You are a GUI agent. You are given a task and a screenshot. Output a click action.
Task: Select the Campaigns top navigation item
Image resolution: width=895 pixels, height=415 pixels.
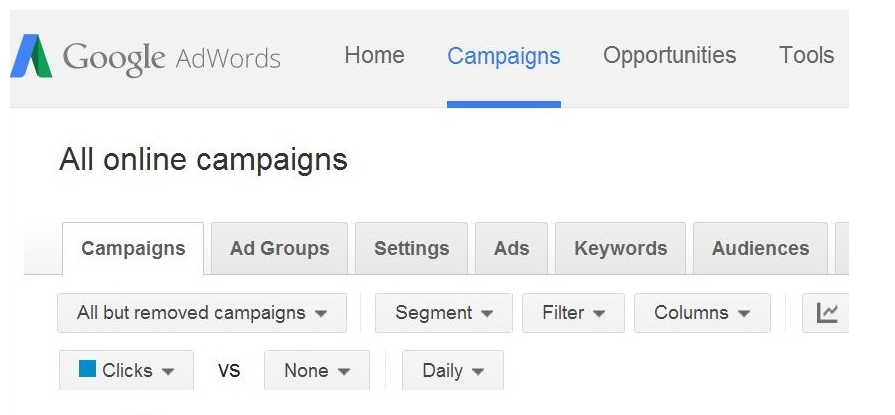[x=503, y=56]
